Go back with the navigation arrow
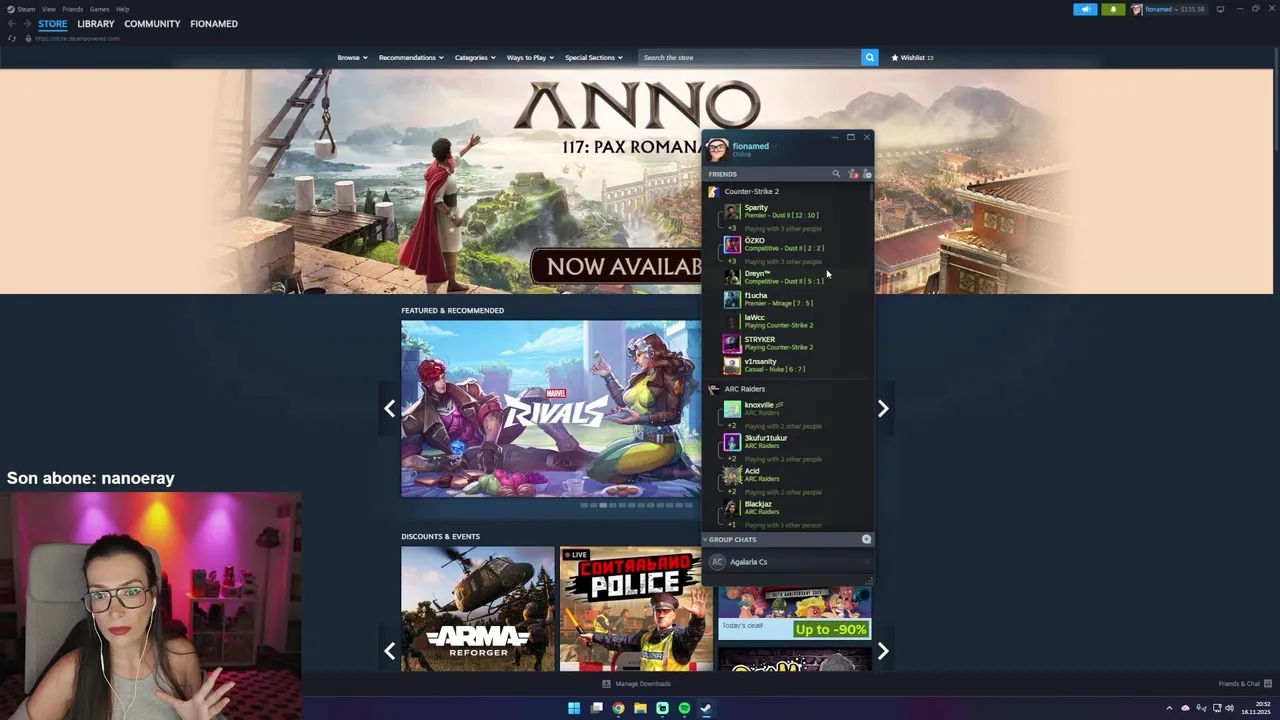The image size is (1280, 720). coord(11,23)
